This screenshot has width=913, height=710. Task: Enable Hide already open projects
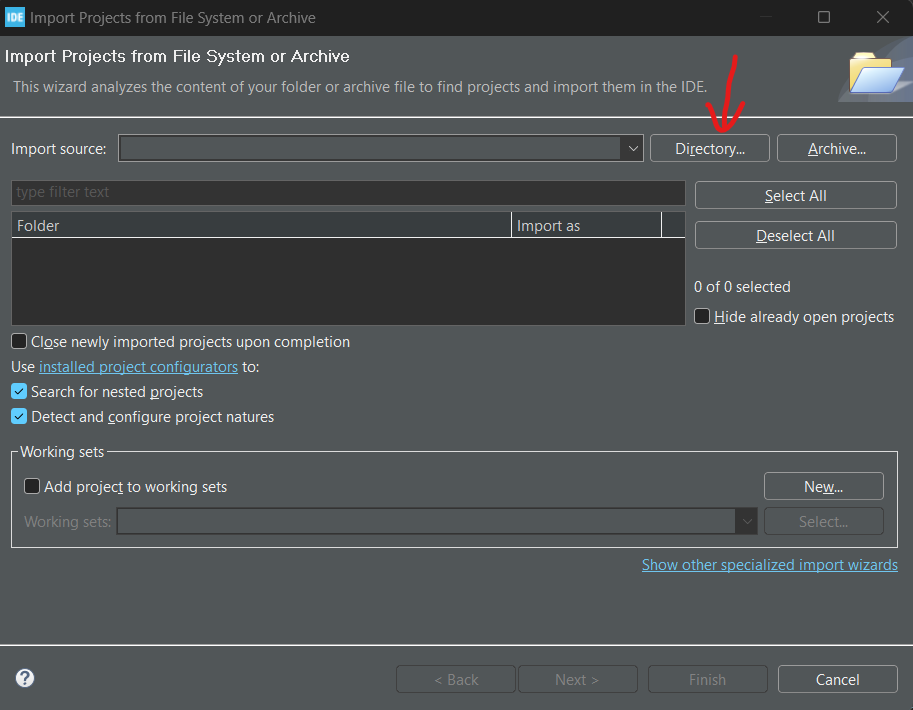(702, 316)
